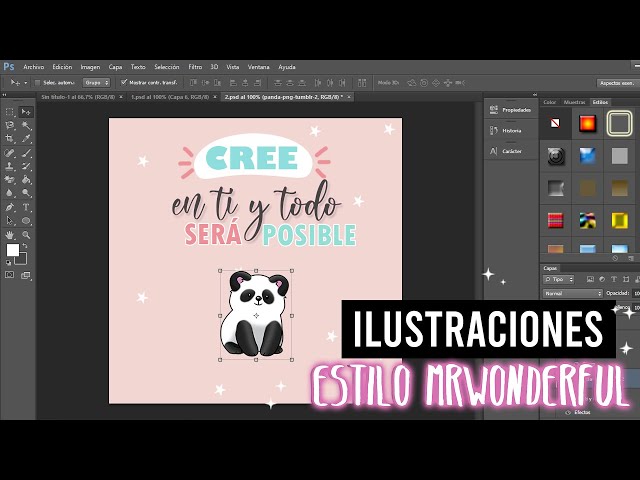The height and width of the screenshot is (480, 640).
Task: Open the Normal blend mode dropdown
Action: [x=573, y=293]
